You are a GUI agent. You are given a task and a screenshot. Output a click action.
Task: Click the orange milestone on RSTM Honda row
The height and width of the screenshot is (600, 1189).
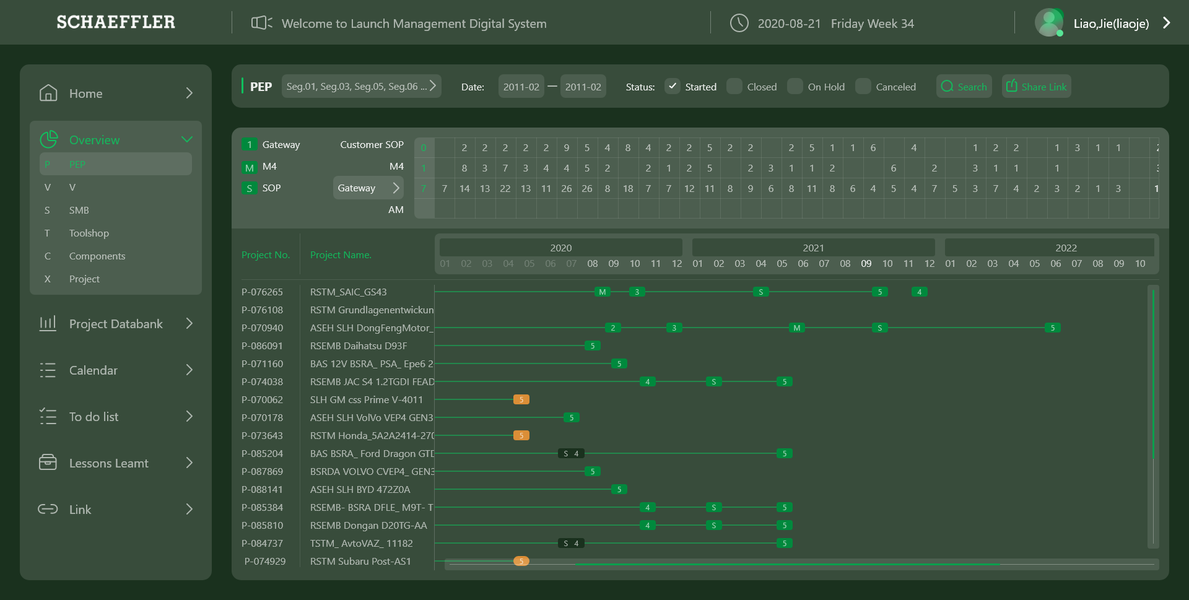(521, 435)
